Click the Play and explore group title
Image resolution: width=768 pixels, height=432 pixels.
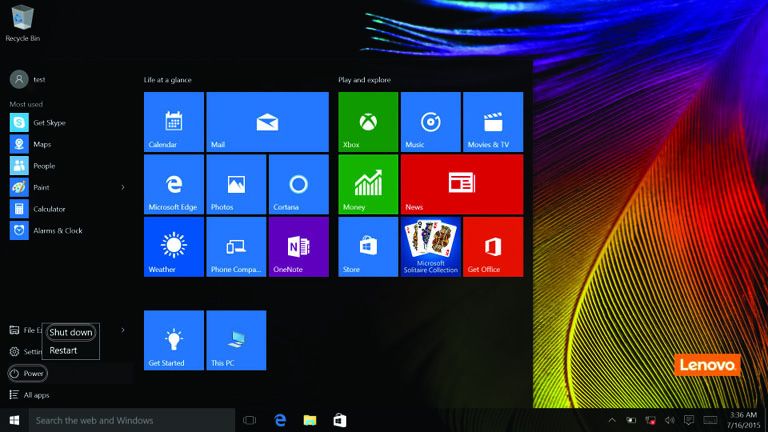pos(364,80)
